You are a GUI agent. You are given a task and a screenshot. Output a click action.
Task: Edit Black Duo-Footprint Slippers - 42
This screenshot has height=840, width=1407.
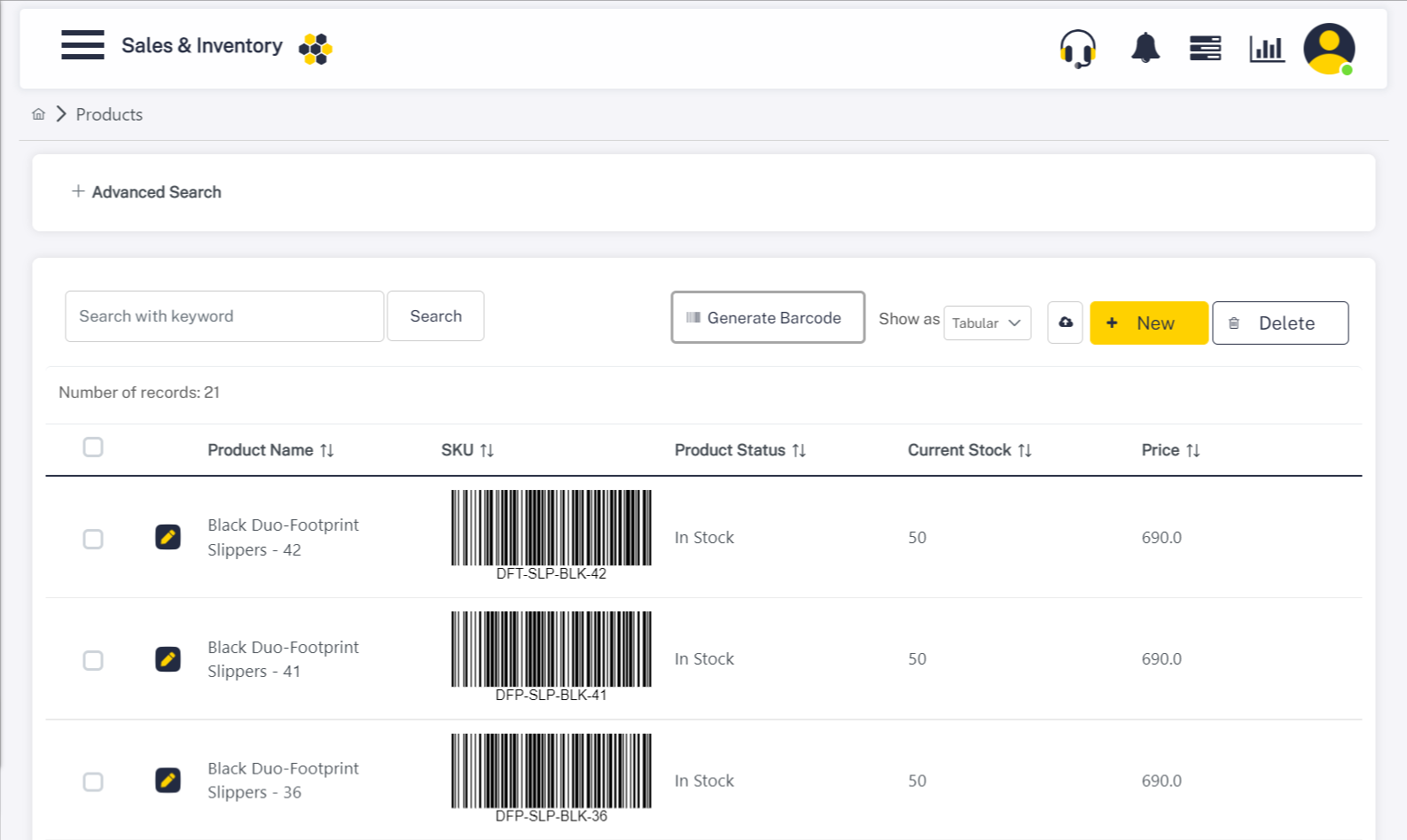click(168, 537)
